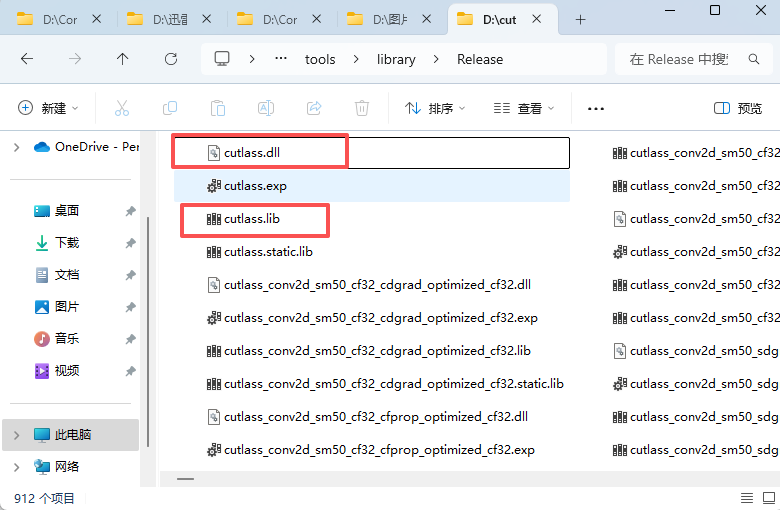This screenshot has height=510, width=780.
Task: Unpin 桌面 using its pin icon
Action: [x=130, y=211]
